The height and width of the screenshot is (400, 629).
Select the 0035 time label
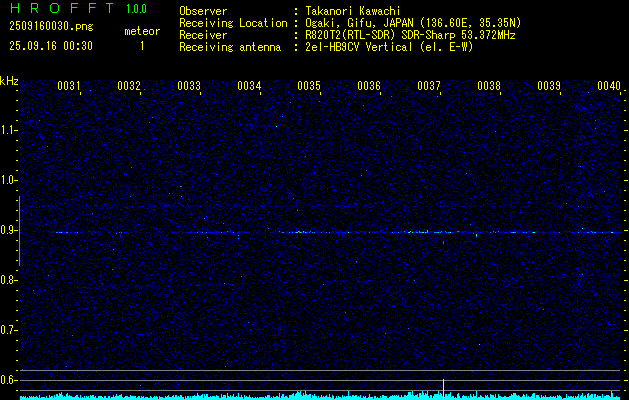(308, 85)
